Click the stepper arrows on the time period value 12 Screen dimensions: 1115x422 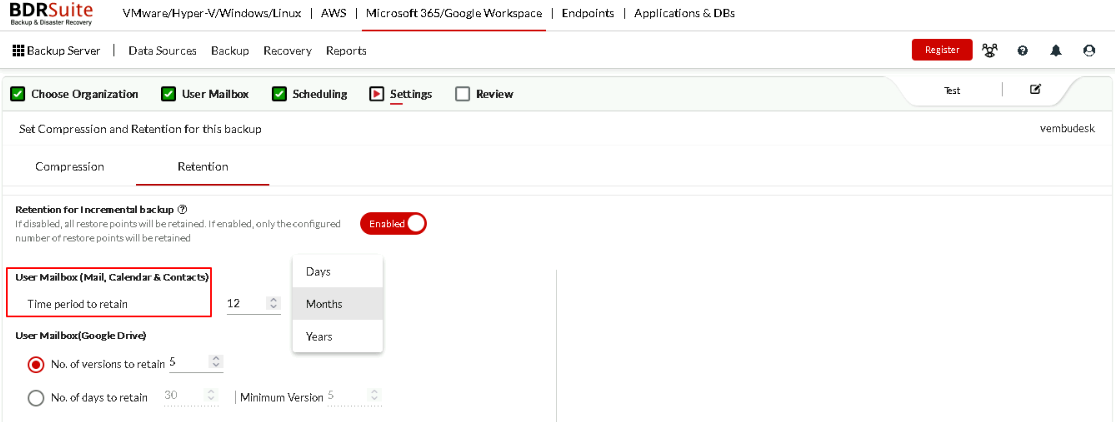click(273, 303)
